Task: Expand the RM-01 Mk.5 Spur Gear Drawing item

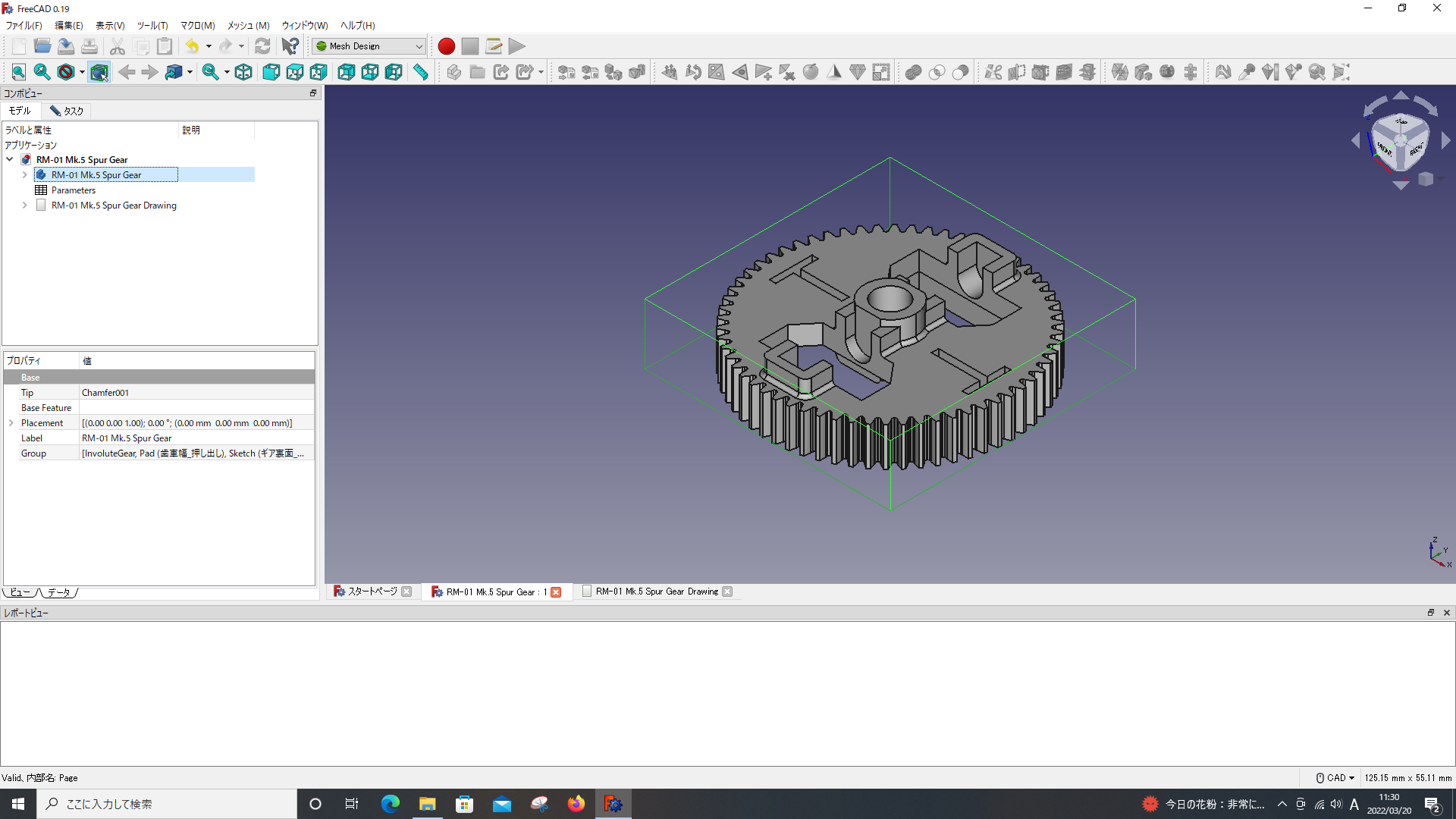Action: [24, 205]
